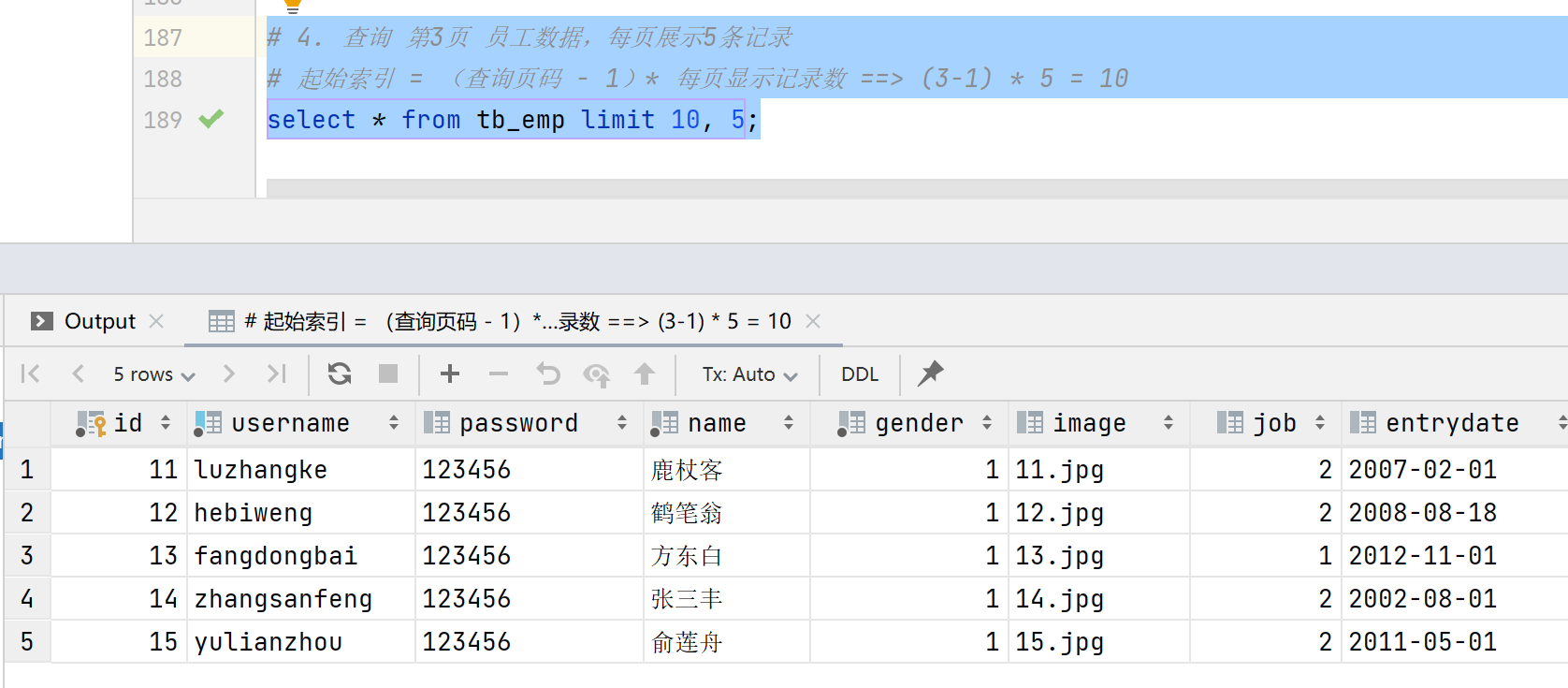Click the editor horizontal scrollbar
Screen dimensions: 1568x688
point(917,188)
